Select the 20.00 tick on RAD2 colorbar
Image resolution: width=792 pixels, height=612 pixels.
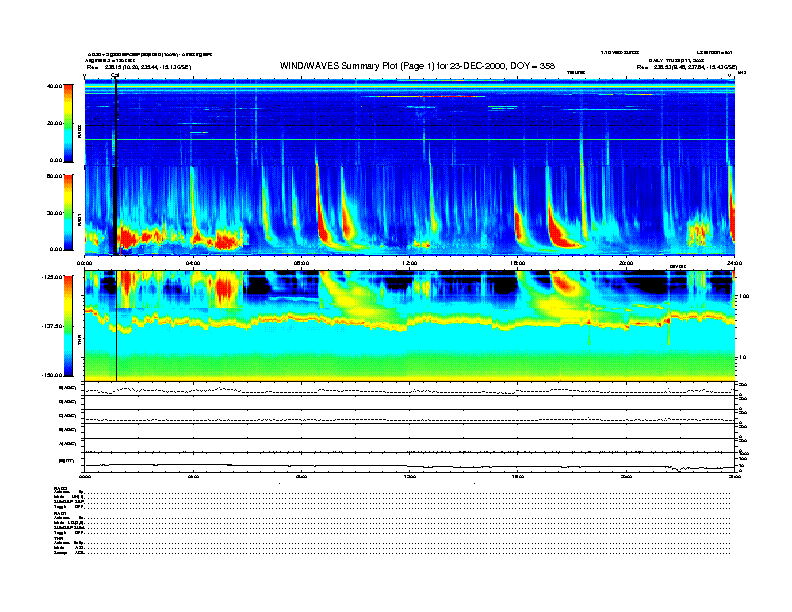tap(54, 123)
